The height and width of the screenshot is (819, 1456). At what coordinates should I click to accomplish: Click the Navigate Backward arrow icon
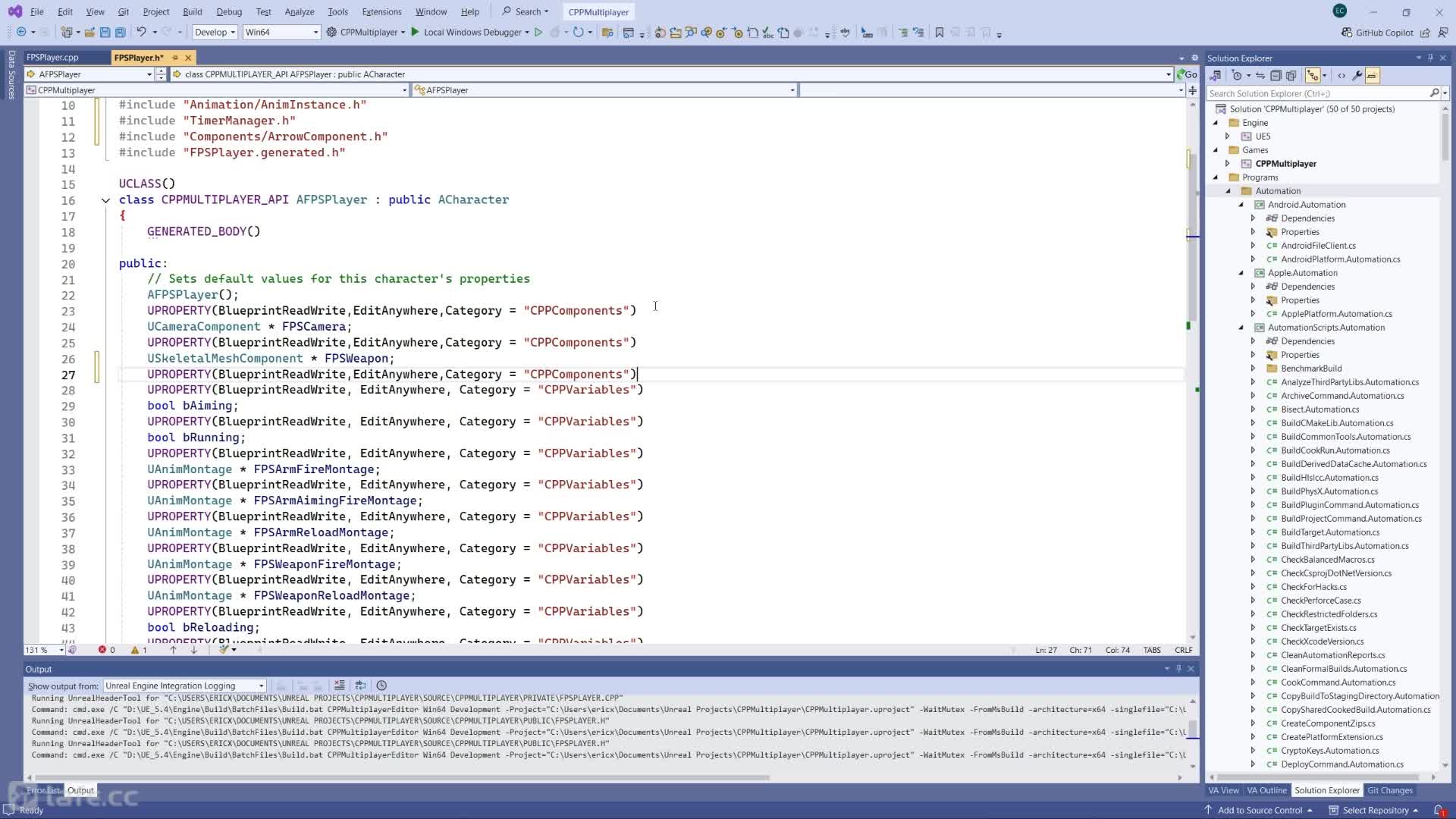pos(21,33)
